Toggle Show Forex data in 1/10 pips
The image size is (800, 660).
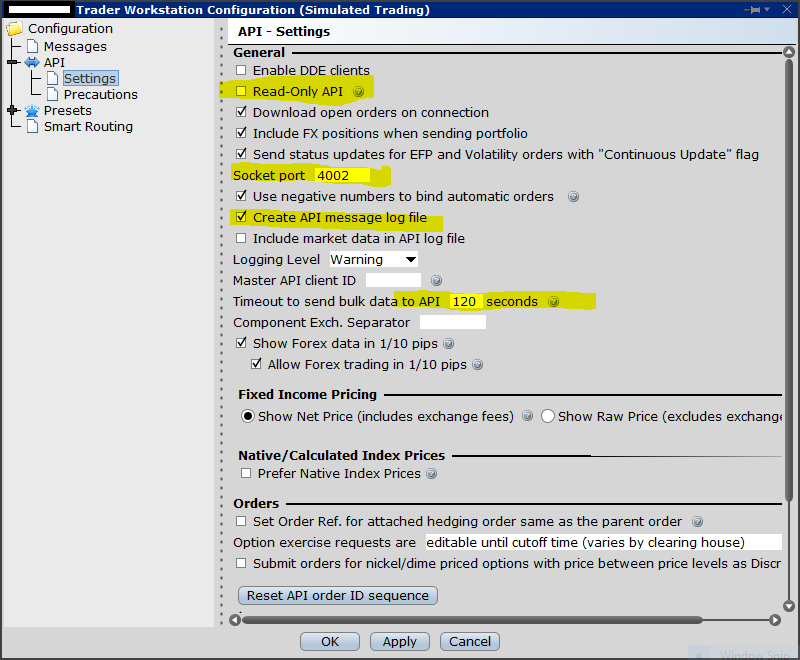(241, 343)
